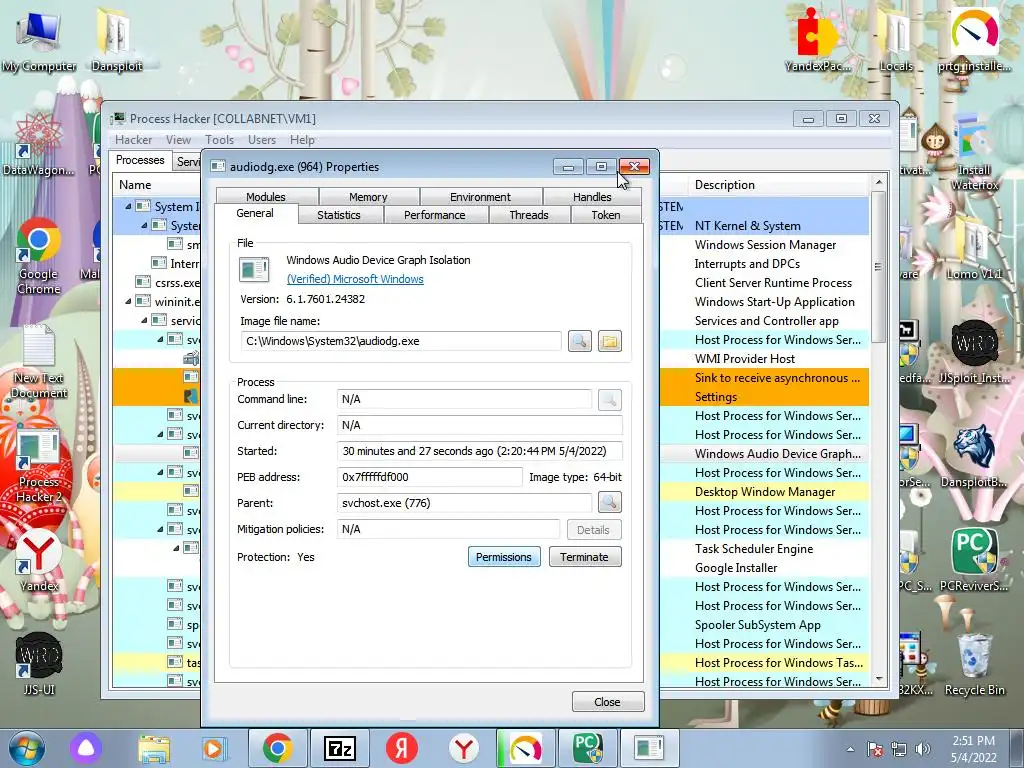Open the Token tab

click(605, 215)
